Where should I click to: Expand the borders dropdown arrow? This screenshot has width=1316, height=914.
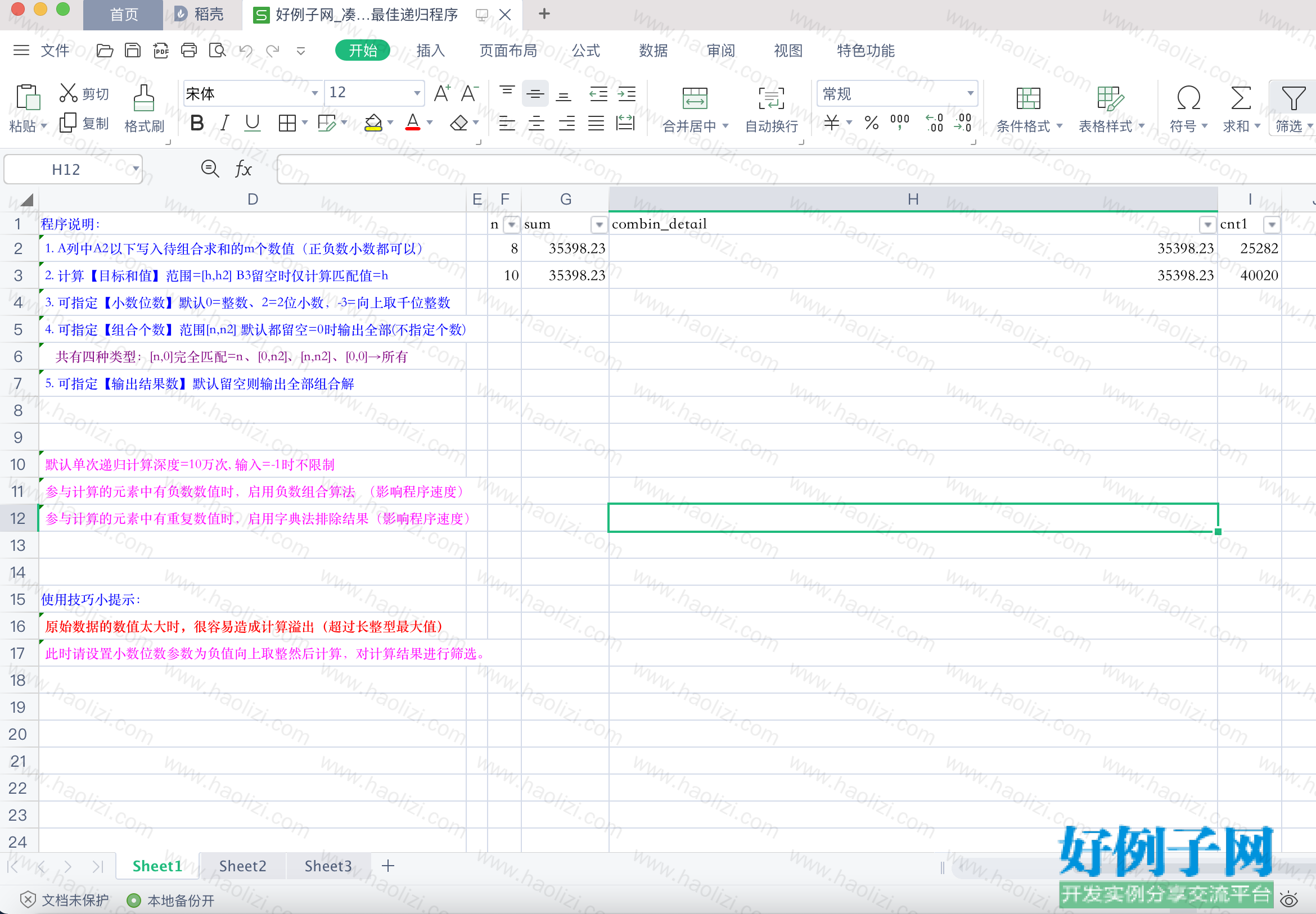305,123
